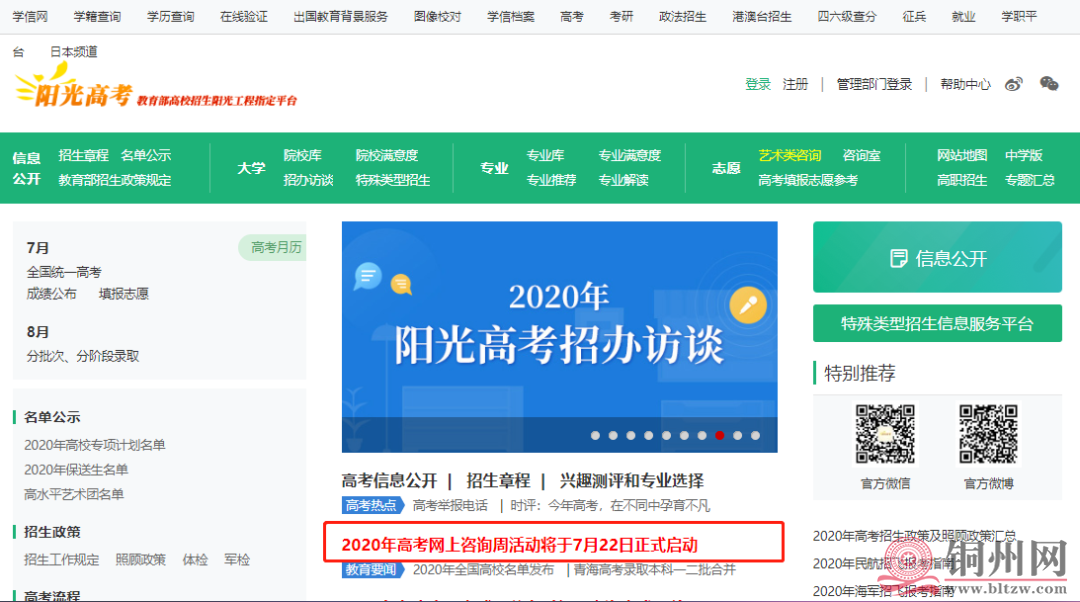Image resolution: width=1080 pixels, height=602 pixels.
Task: Click the 官方微博 QR code
Action: (x=988, y=435)
